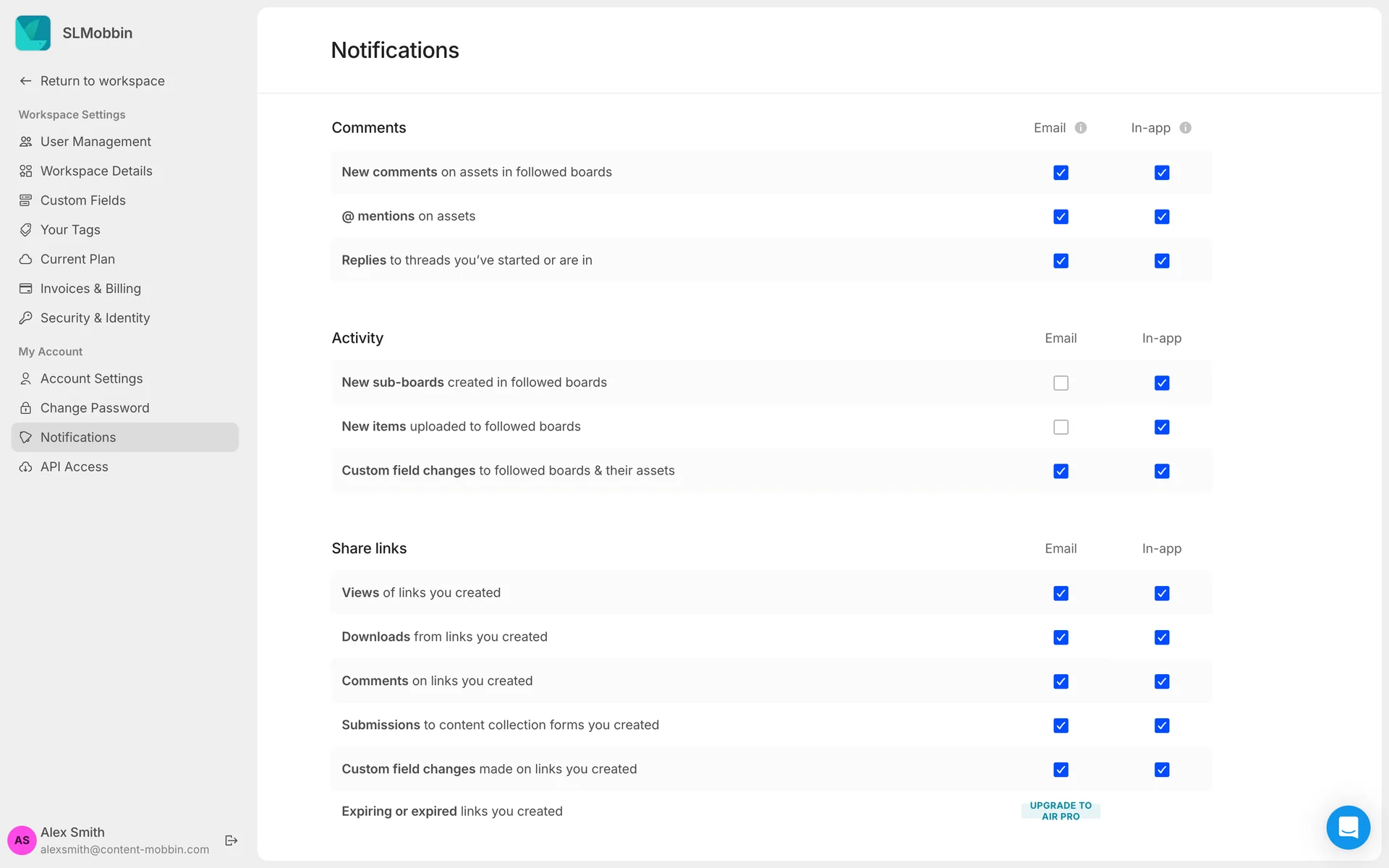Enable email for New items uploaded
The image size is (1389, 868).
point(1061,427)
